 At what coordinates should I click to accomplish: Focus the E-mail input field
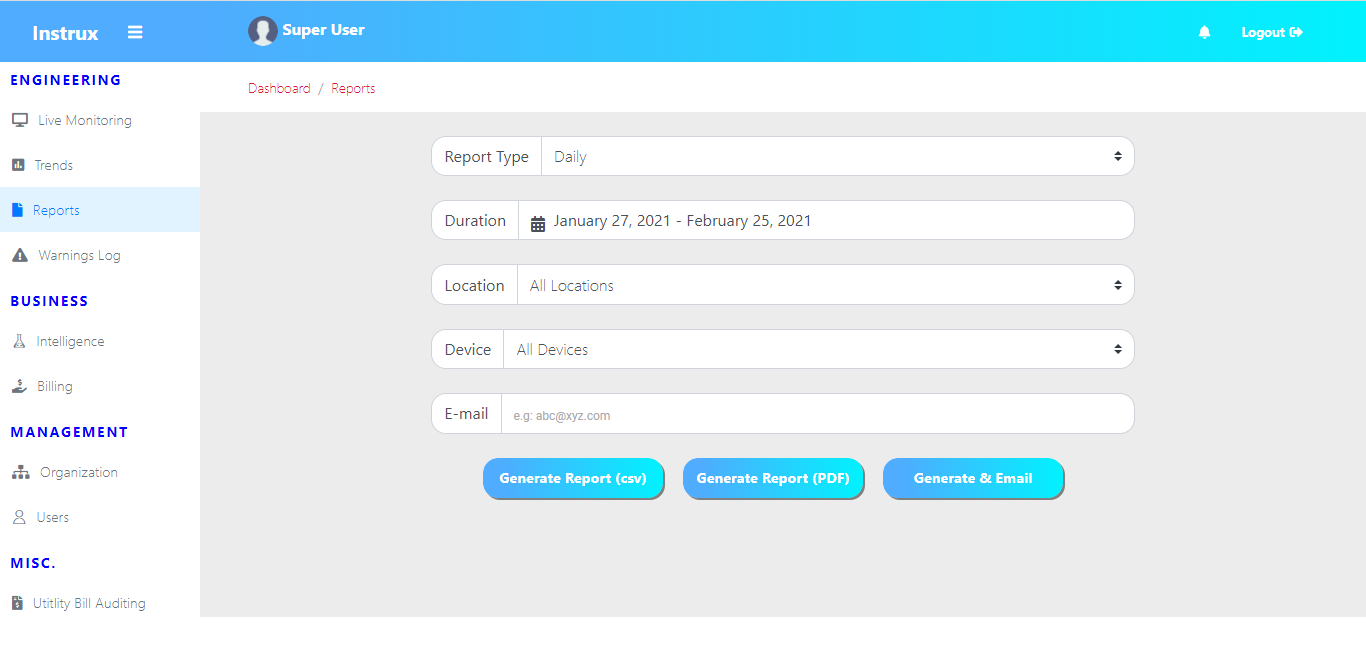point(816,414)
